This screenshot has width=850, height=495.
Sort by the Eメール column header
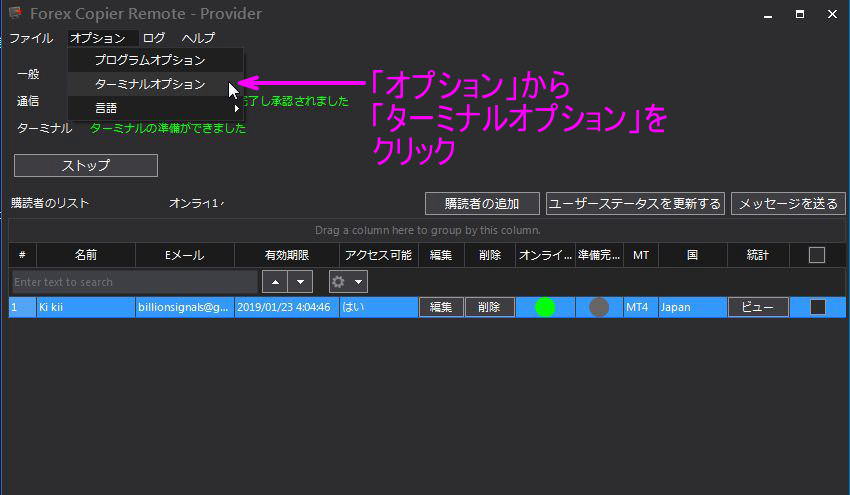tap(184, 255)
